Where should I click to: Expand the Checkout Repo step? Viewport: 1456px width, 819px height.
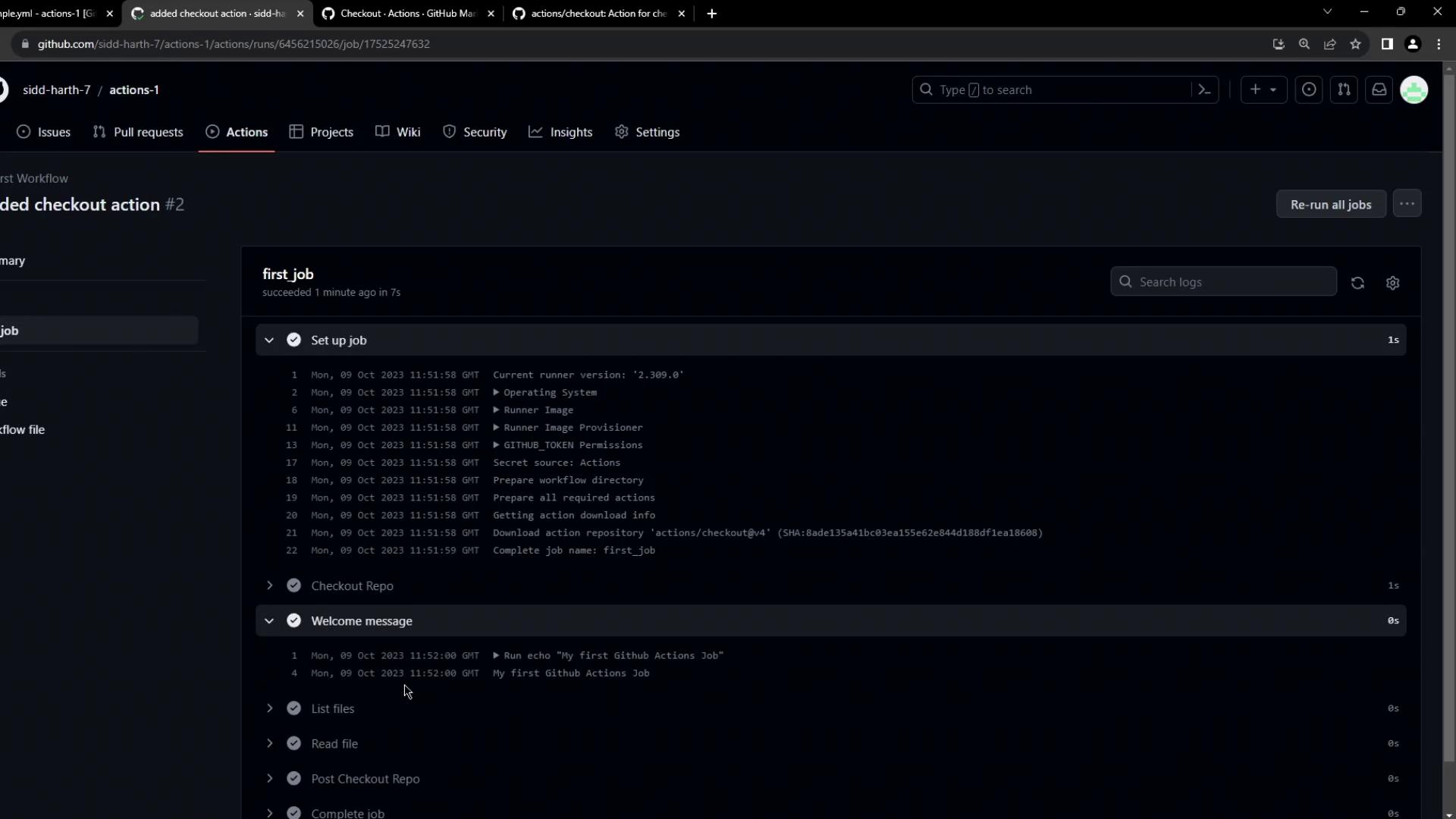[x=269, y=585]
